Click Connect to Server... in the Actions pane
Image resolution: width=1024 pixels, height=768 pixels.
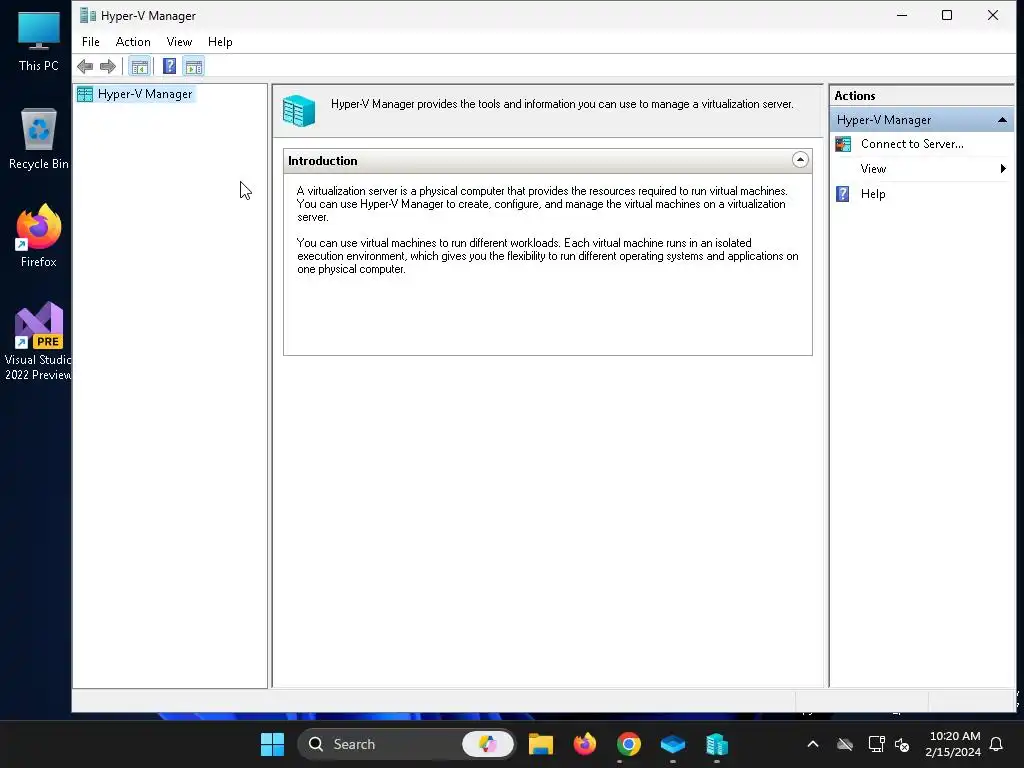tap(912, 144)
